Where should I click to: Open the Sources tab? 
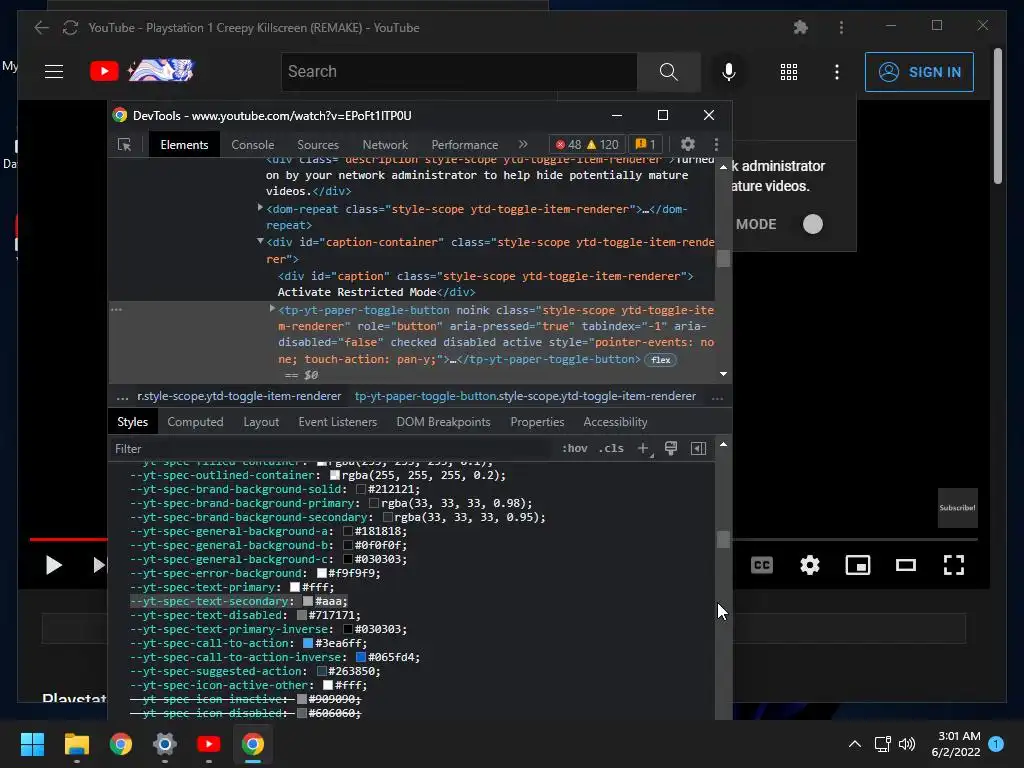click(x=318, y=145)
